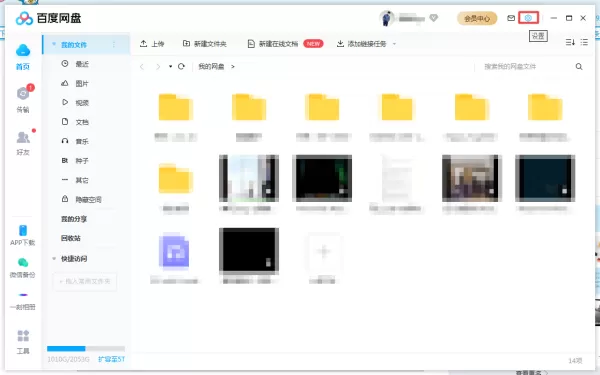Click the forward navigation arrow

(x=158, y=67)
